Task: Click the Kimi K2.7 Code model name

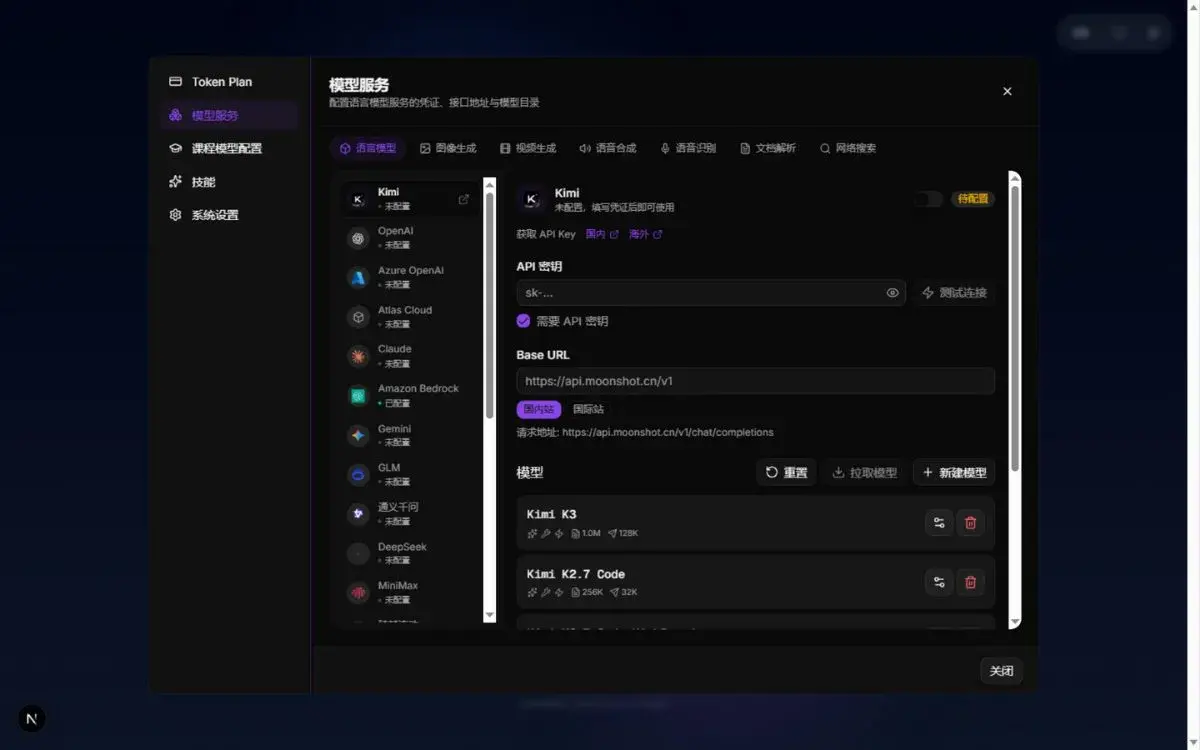Action: (x=576, y=574)
